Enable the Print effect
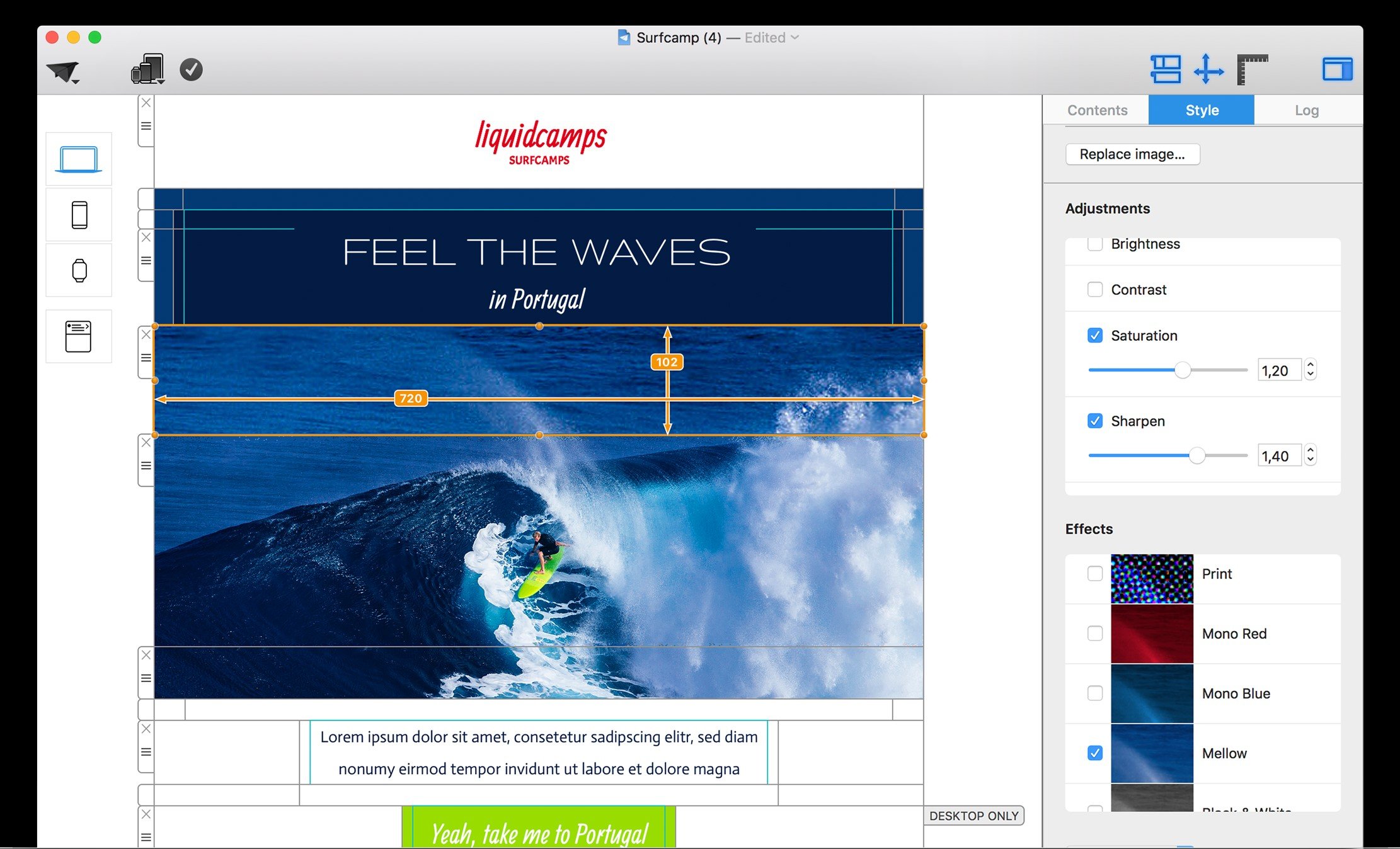The width and height of the screenshot is (1400, 849). pos(1095,574)
